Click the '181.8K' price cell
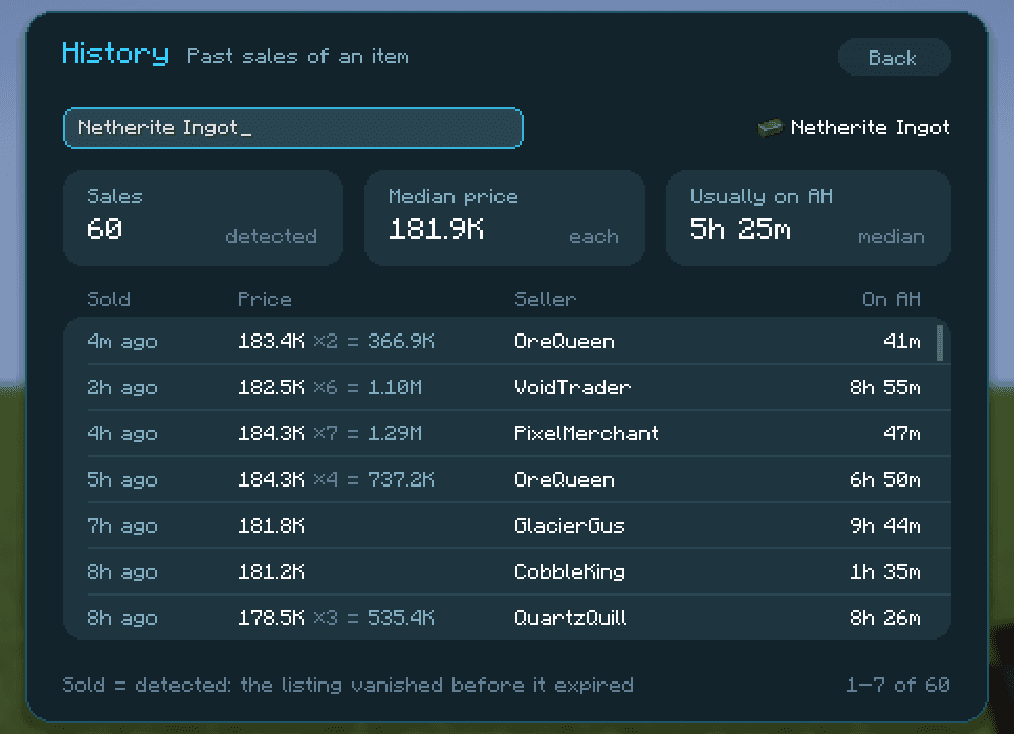1014x734 pixels. pyautogui.click(x=271, y=526)
